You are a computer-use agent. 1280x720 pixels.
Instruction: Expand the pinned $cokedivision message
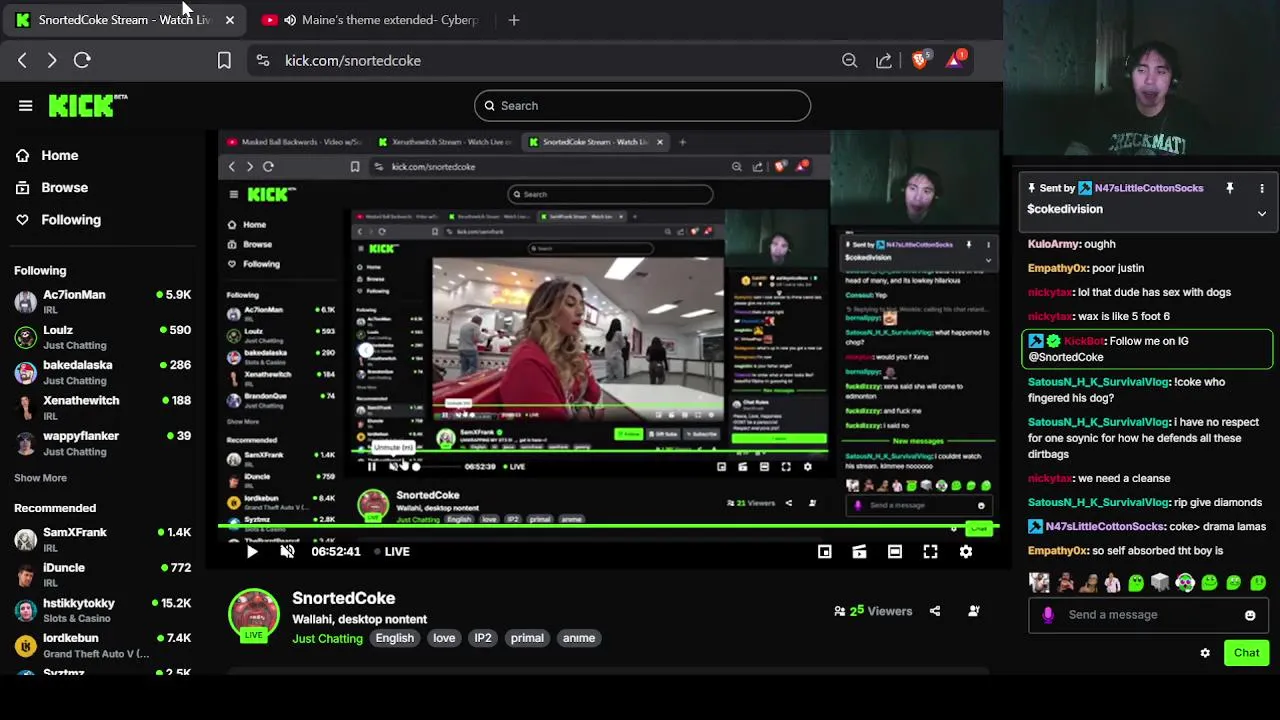1262,213
